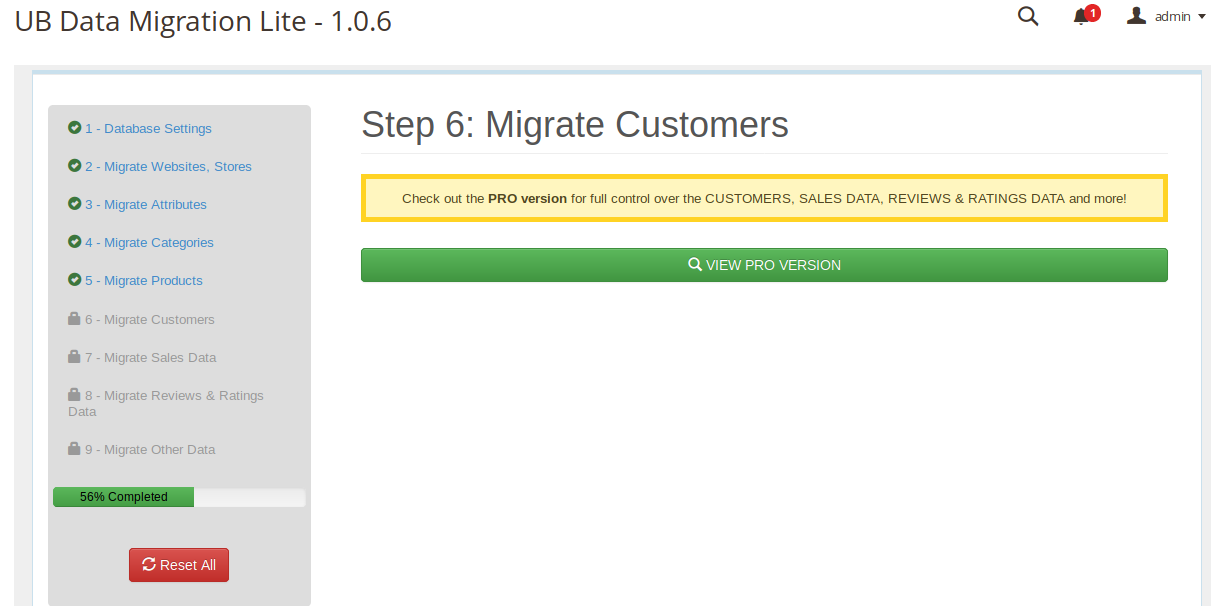Click the lock icon beside Migrate Sales Data
The height and width of the screenshot is (606, 1211).
pos(74,357)
